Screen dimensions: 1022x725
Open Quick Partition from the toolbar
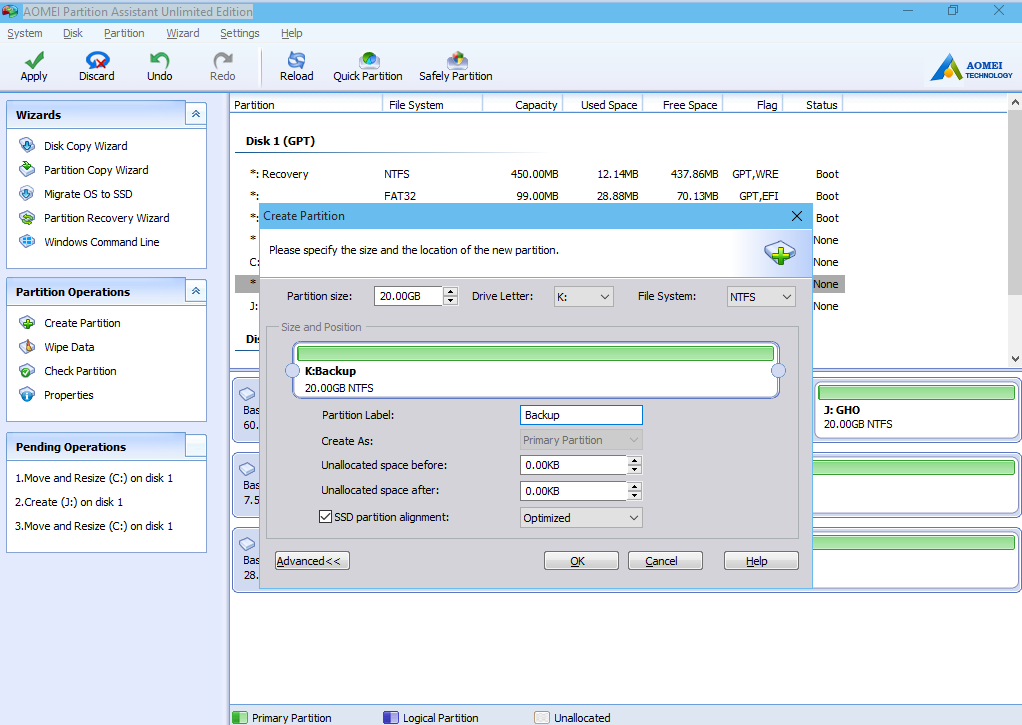pos(367,65)
